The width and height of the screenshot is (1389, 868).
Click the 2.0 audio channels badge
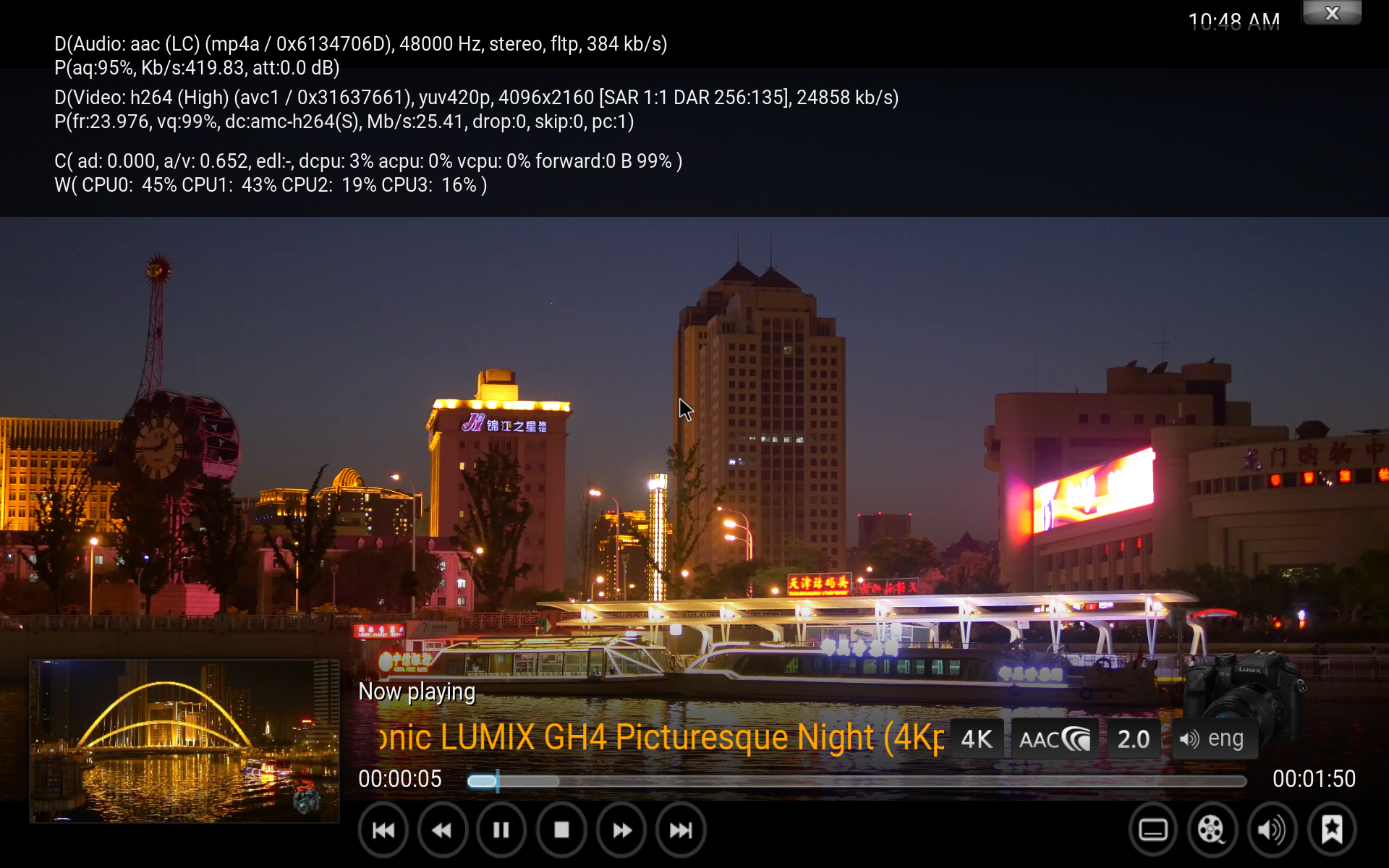pyautogui.click(x=1133, y=739)
